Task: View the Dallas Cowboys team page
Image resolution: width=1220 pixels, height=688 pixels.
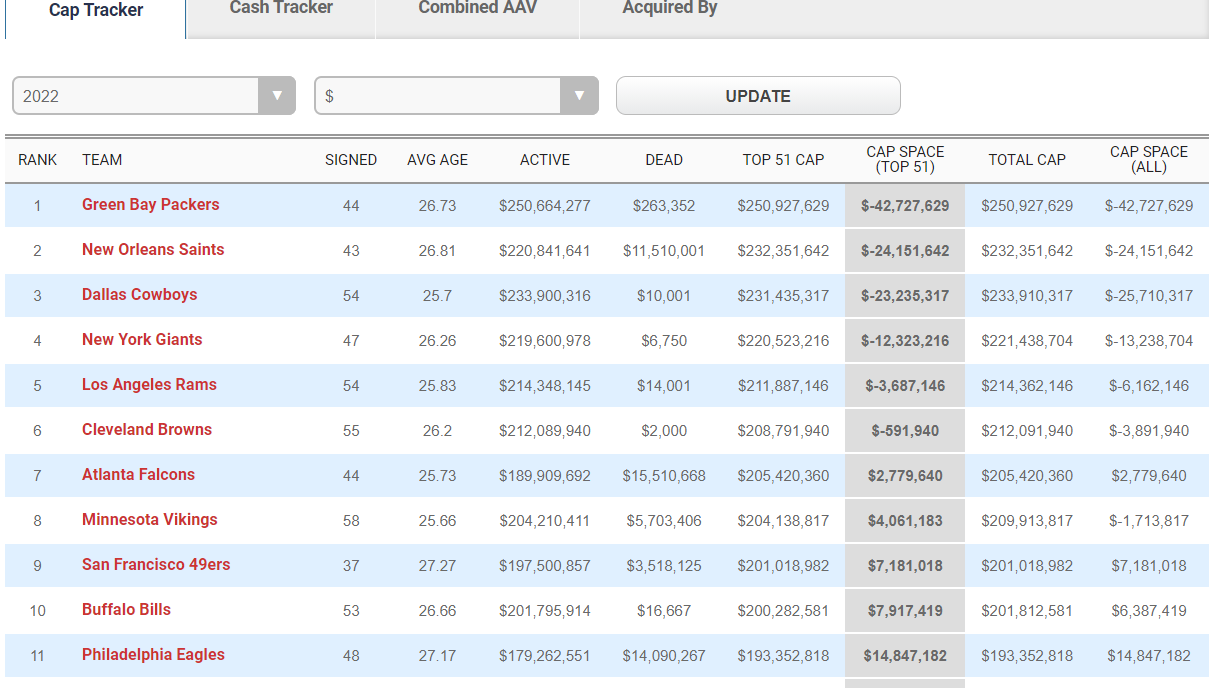Action: point(140,295)
